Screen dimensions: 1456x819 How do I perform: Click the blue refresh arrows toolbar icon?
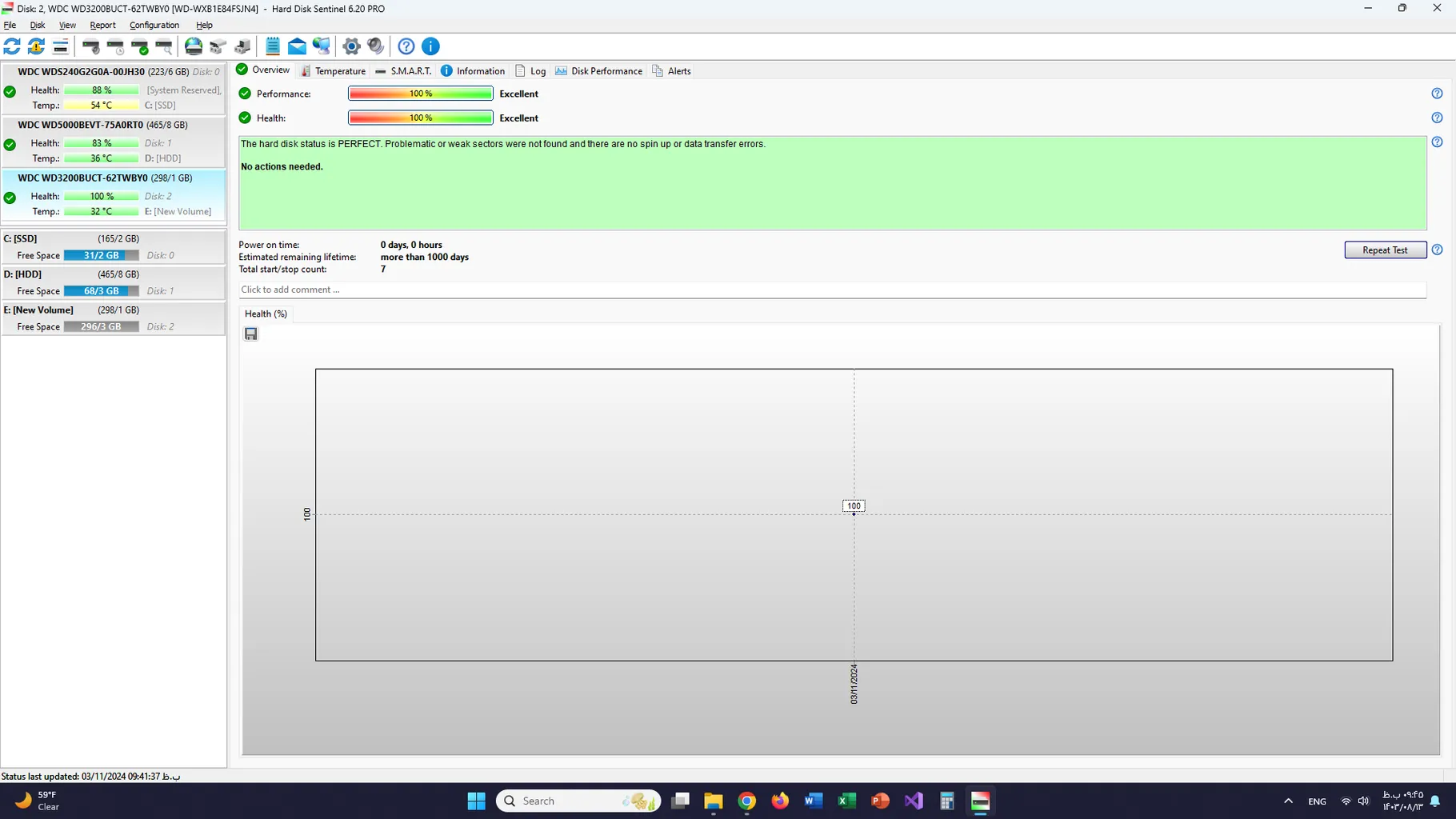tap(12, 46)
